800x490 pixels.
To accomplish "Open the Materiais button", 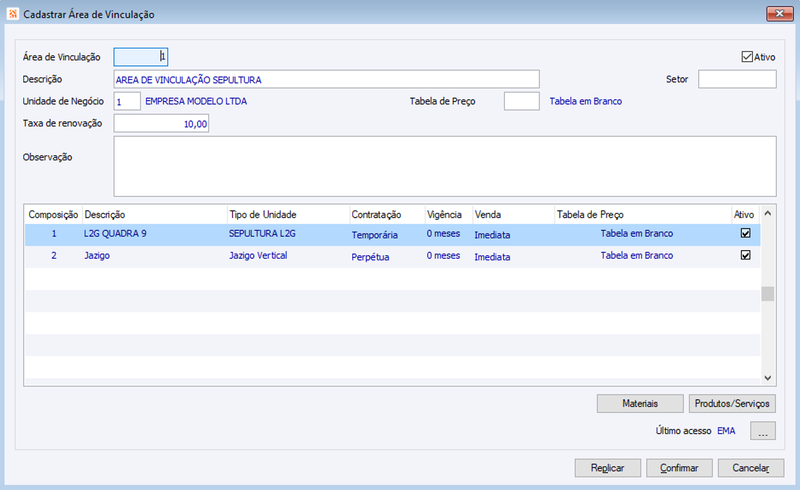I will (x=640, y=403).
